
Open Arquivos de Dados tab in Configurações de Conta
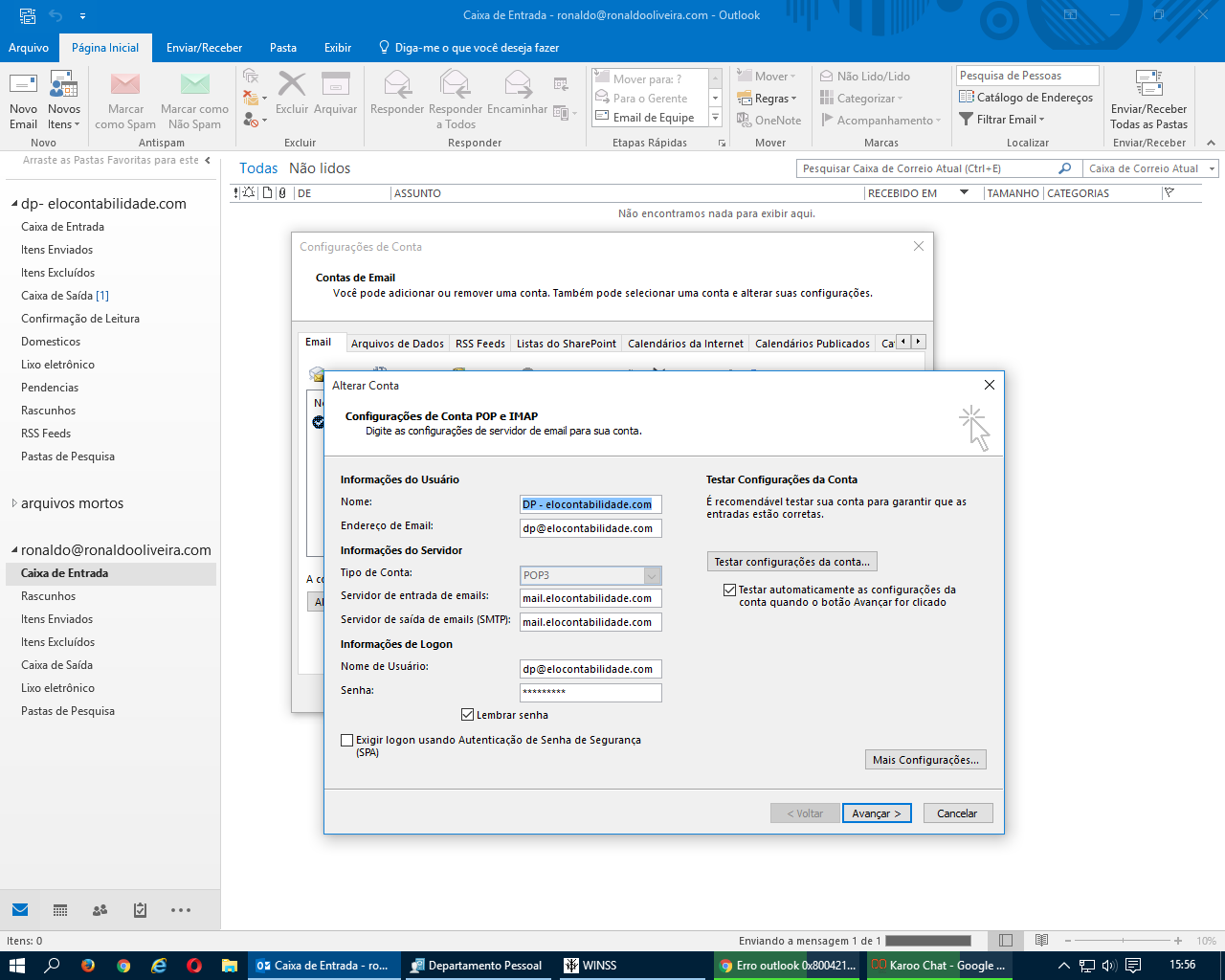(x=397, y=344)
